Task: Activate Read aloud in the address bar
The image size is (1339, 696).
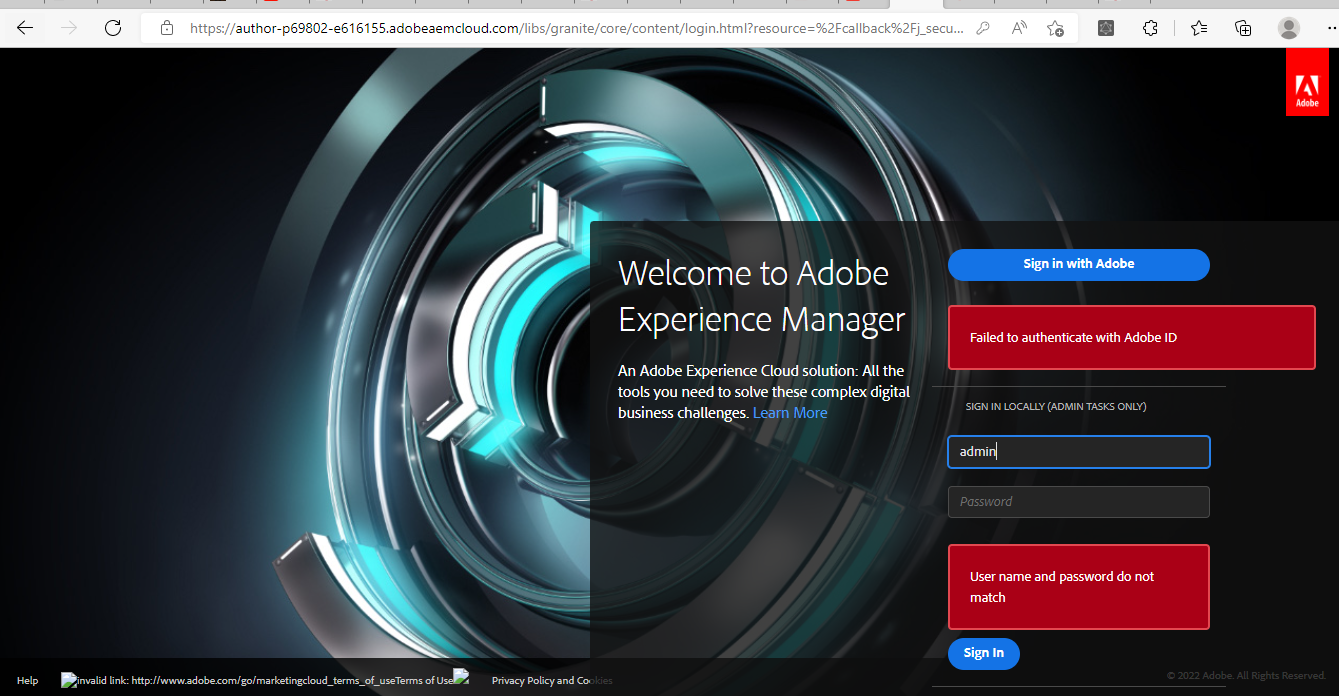Action: coord(1018,28)
